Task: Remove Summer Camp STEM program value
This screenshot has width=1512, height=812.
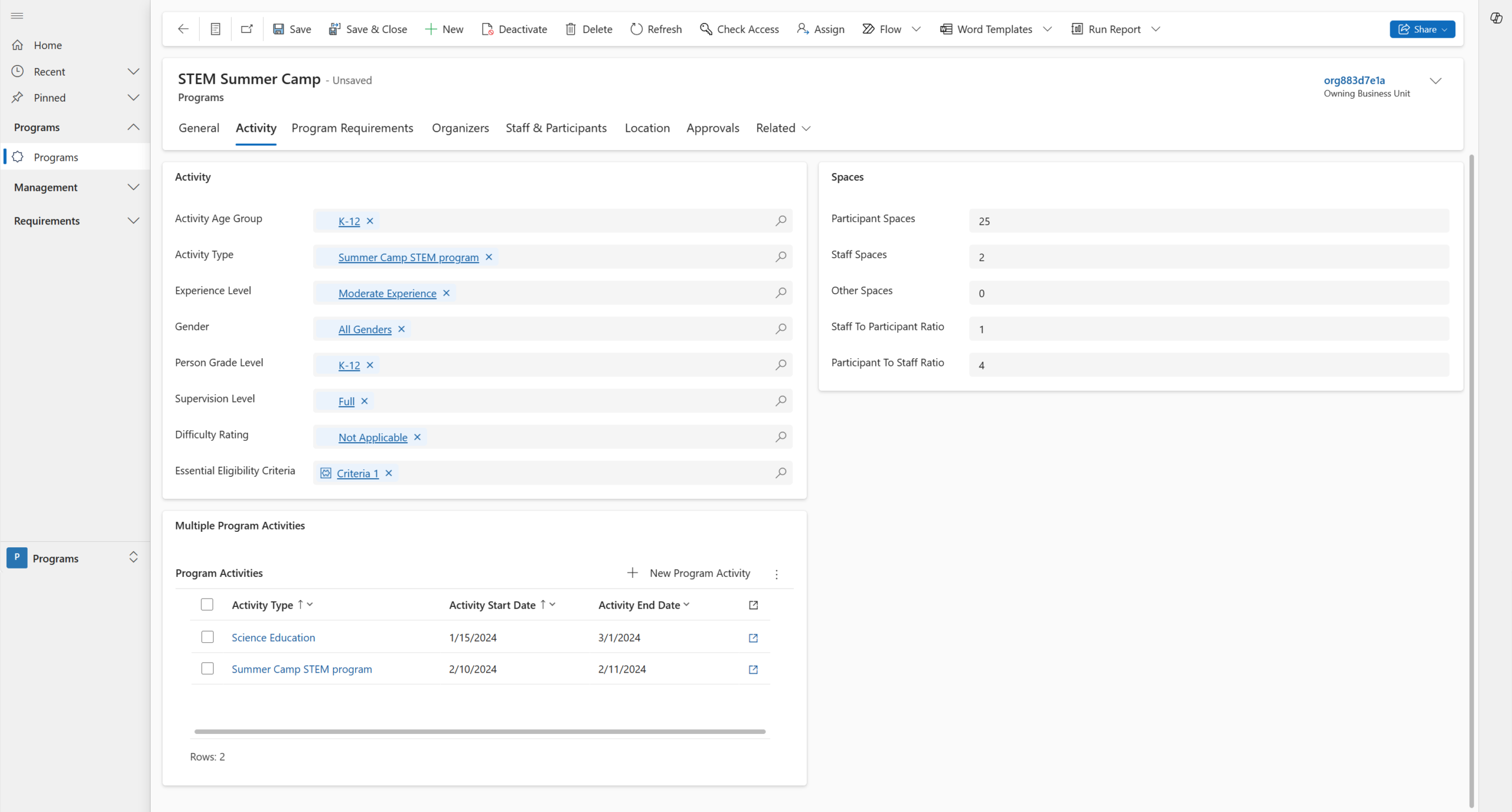Action: pos(488,257)
